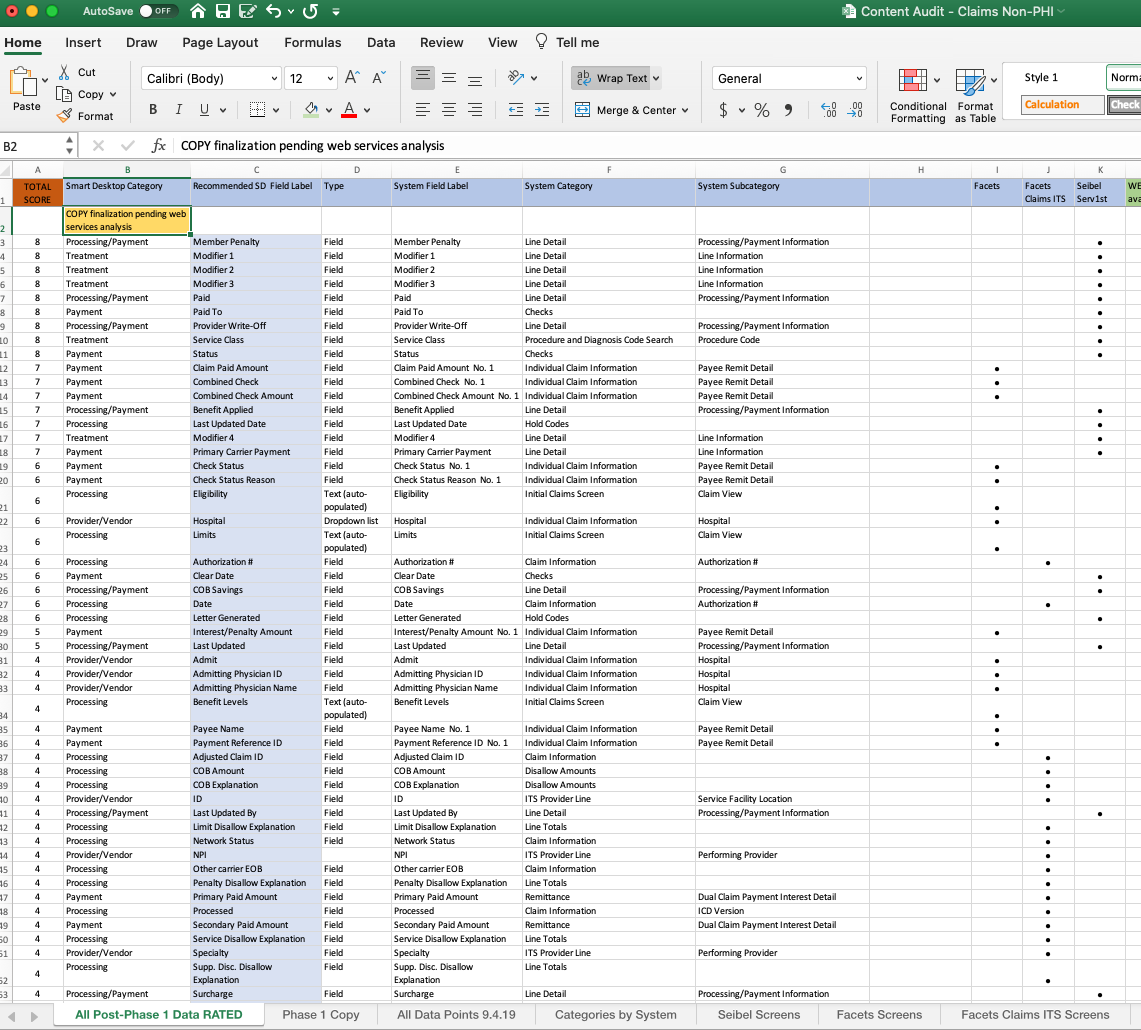
Task: Open Conditional Formatting menu
Action: point(918,96)
